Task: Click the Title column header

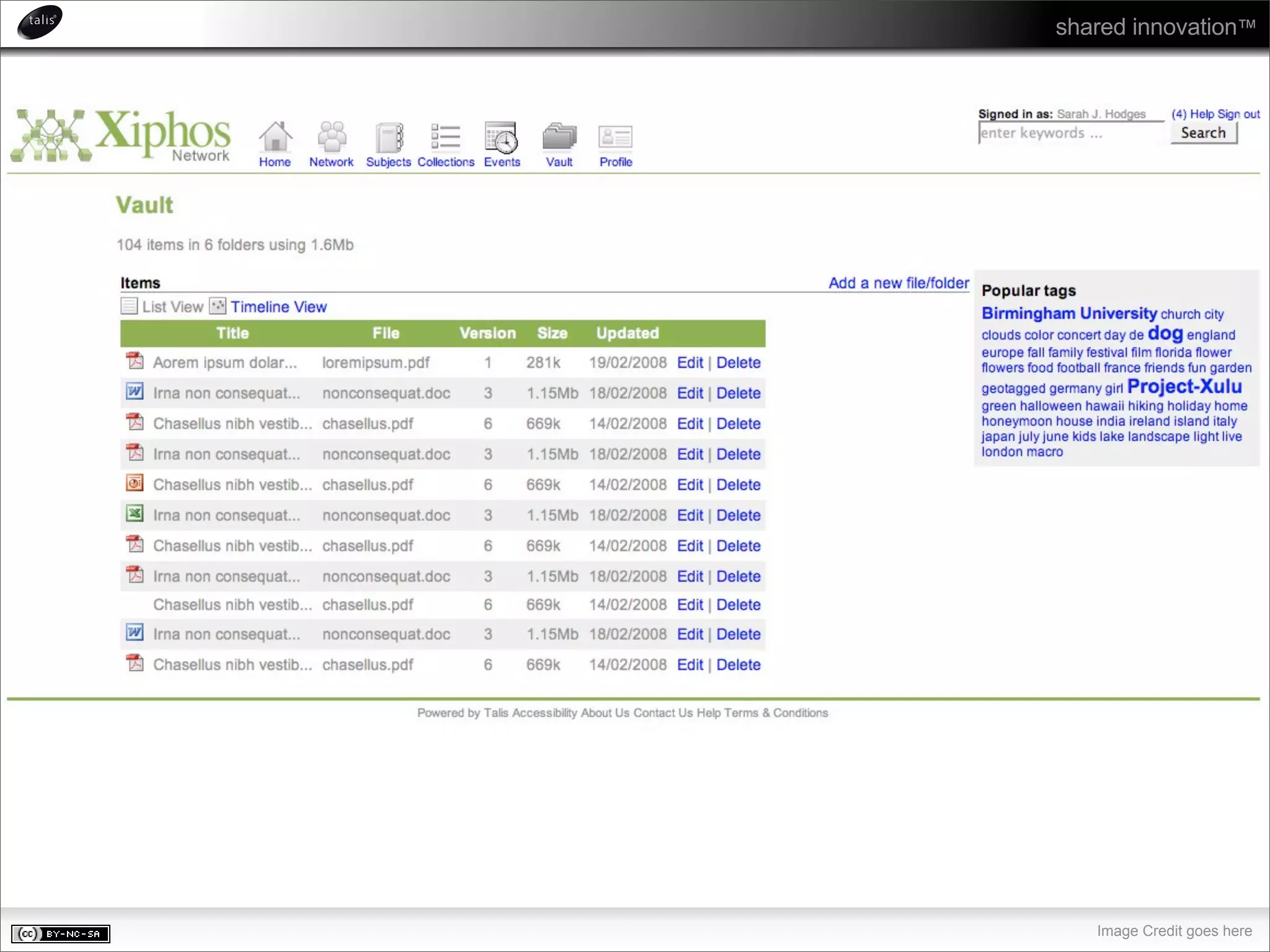Action: click(233, 333)
